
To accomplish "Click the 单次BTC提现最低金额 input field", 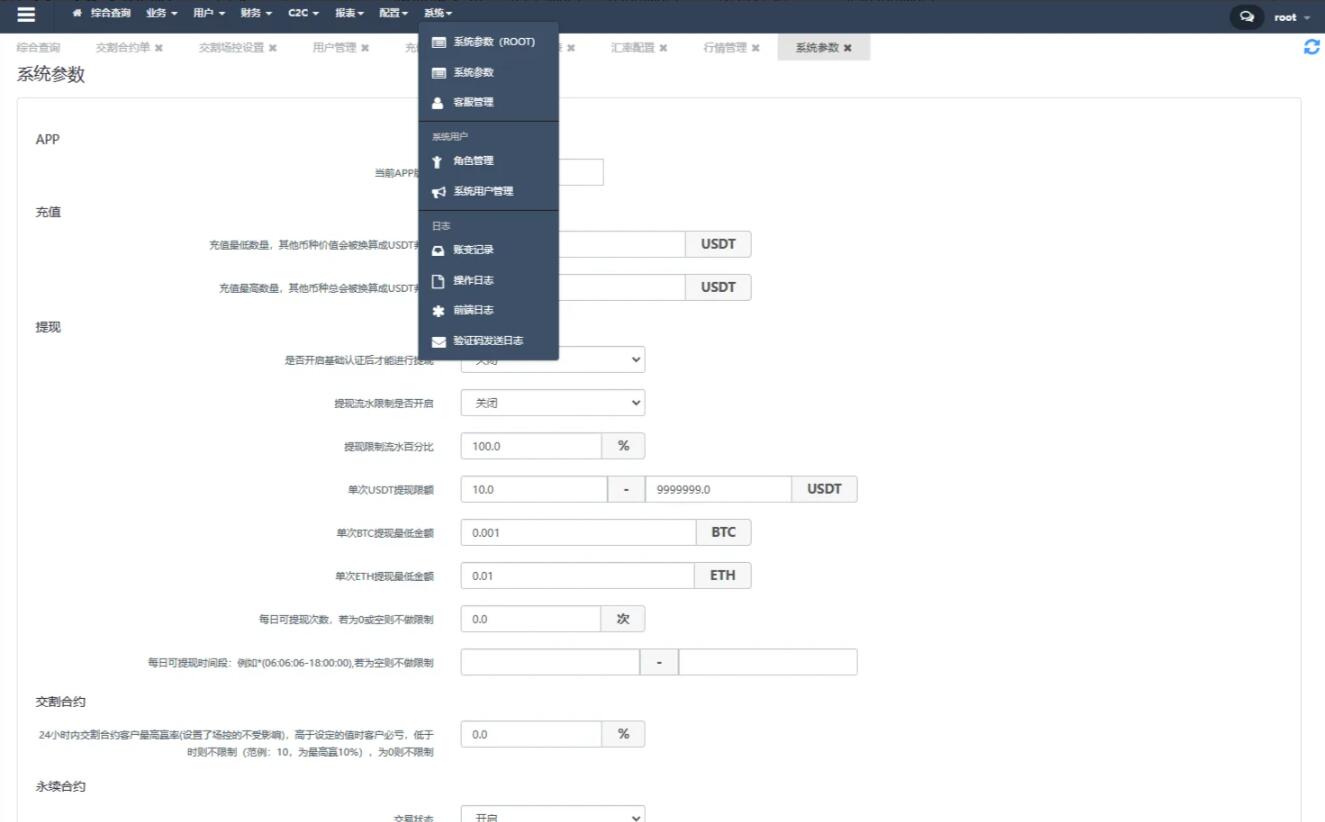I will pos(578,533).
